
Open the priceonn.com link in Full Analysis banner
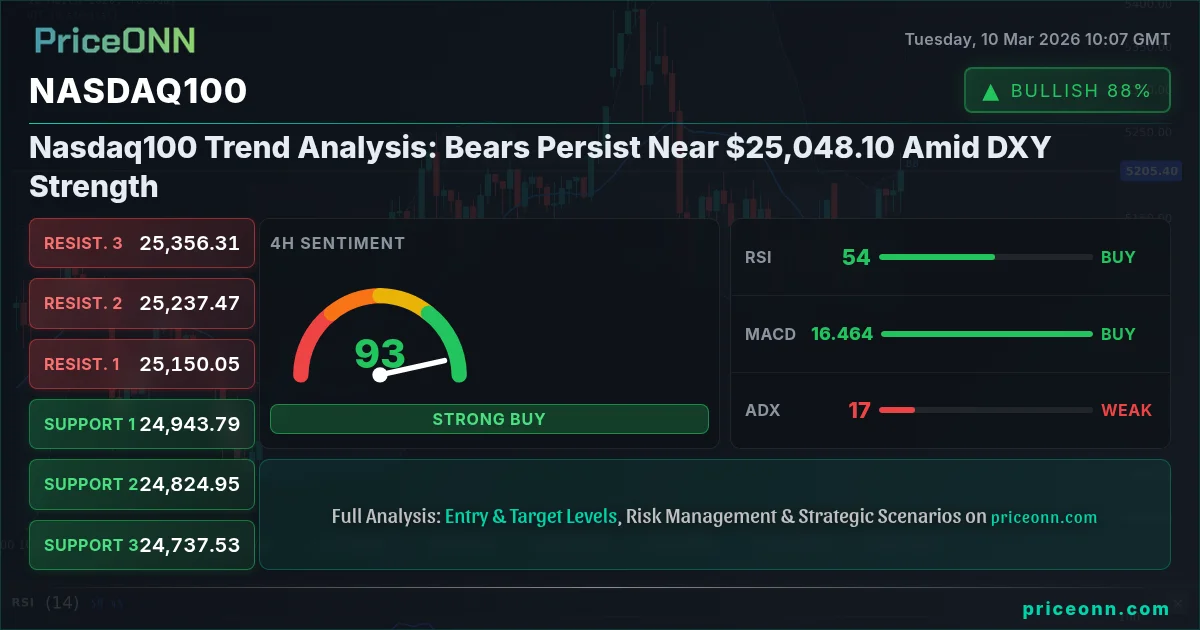coord(1044,518)
